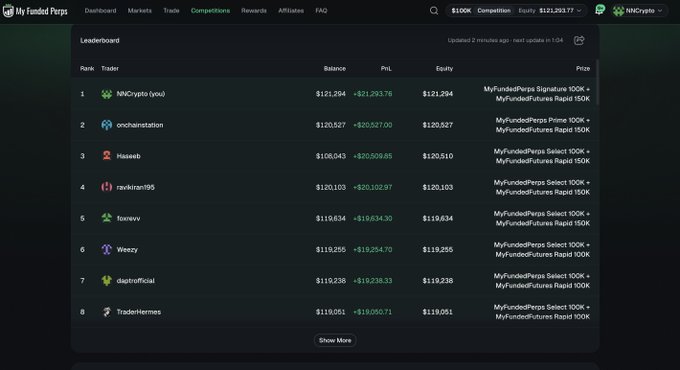Click Weezy's avatar icon
The height and width of the screenshot is (370, 680).
click(107, 249)
